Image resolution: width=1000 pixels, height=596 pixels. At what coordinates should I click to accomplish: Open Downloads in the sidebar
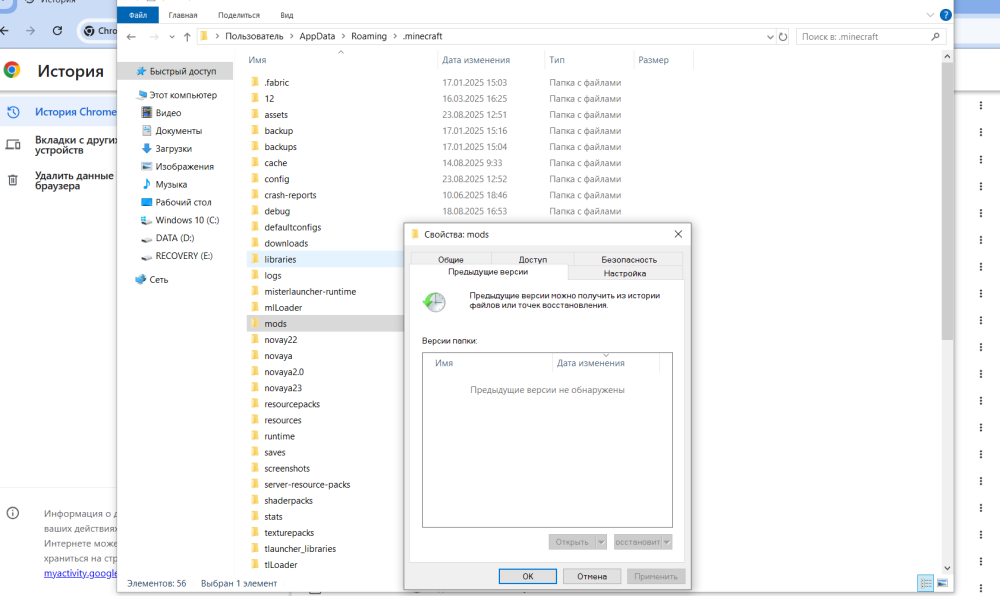(166, 149)
